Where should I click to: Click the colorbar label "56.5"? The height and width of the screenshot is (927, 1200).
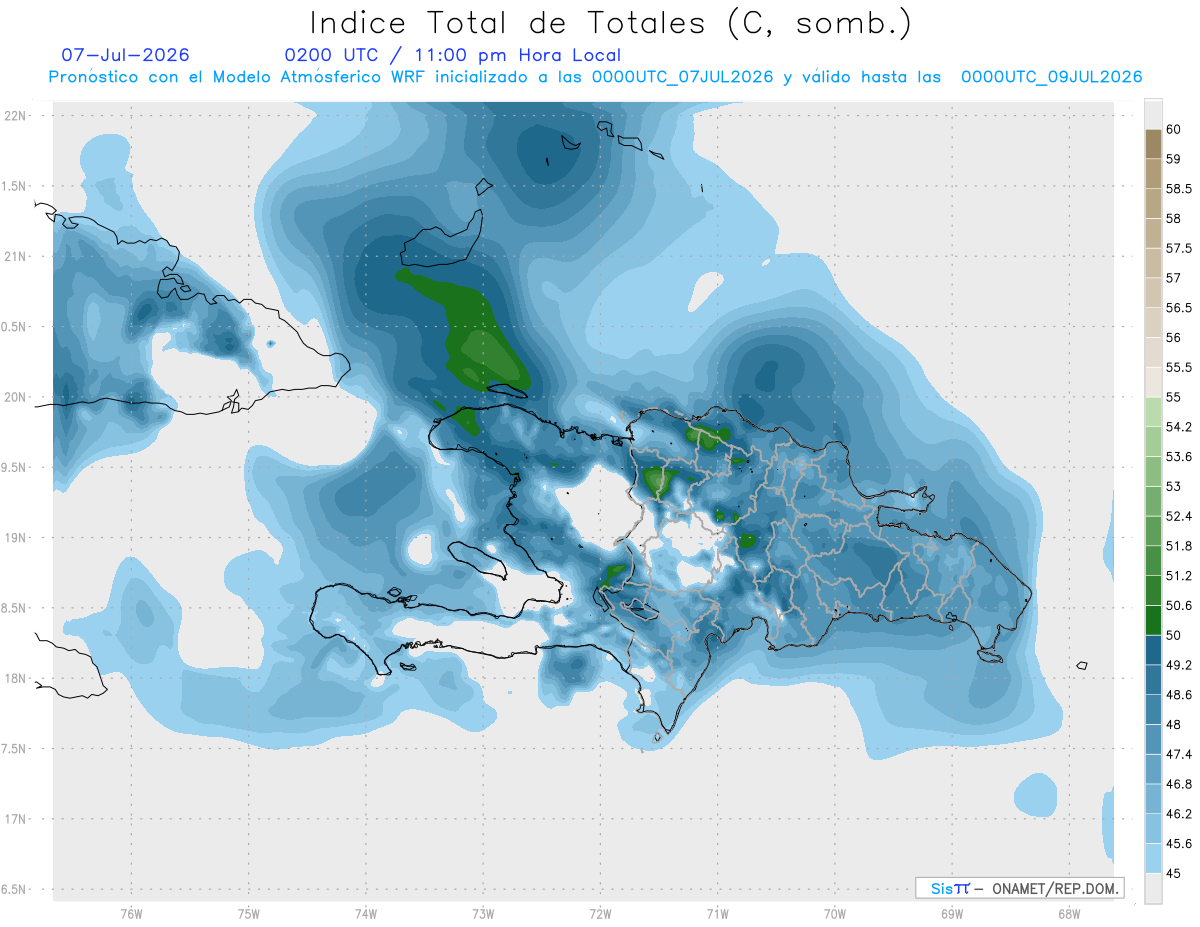pyautogui.click(x=1179, y=308)
